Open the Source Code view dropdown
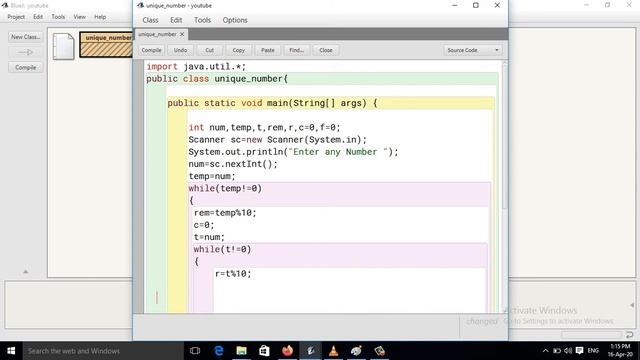The image size is (640, 360). pos(473,50)
